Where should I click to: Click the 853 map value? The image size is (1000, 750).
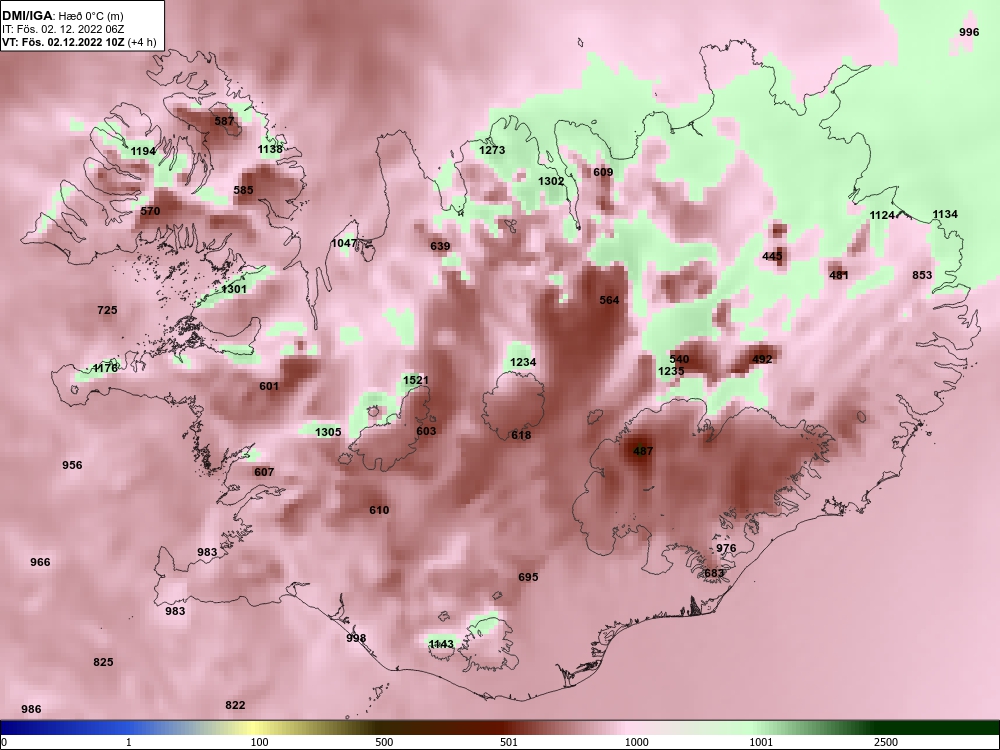922,275
